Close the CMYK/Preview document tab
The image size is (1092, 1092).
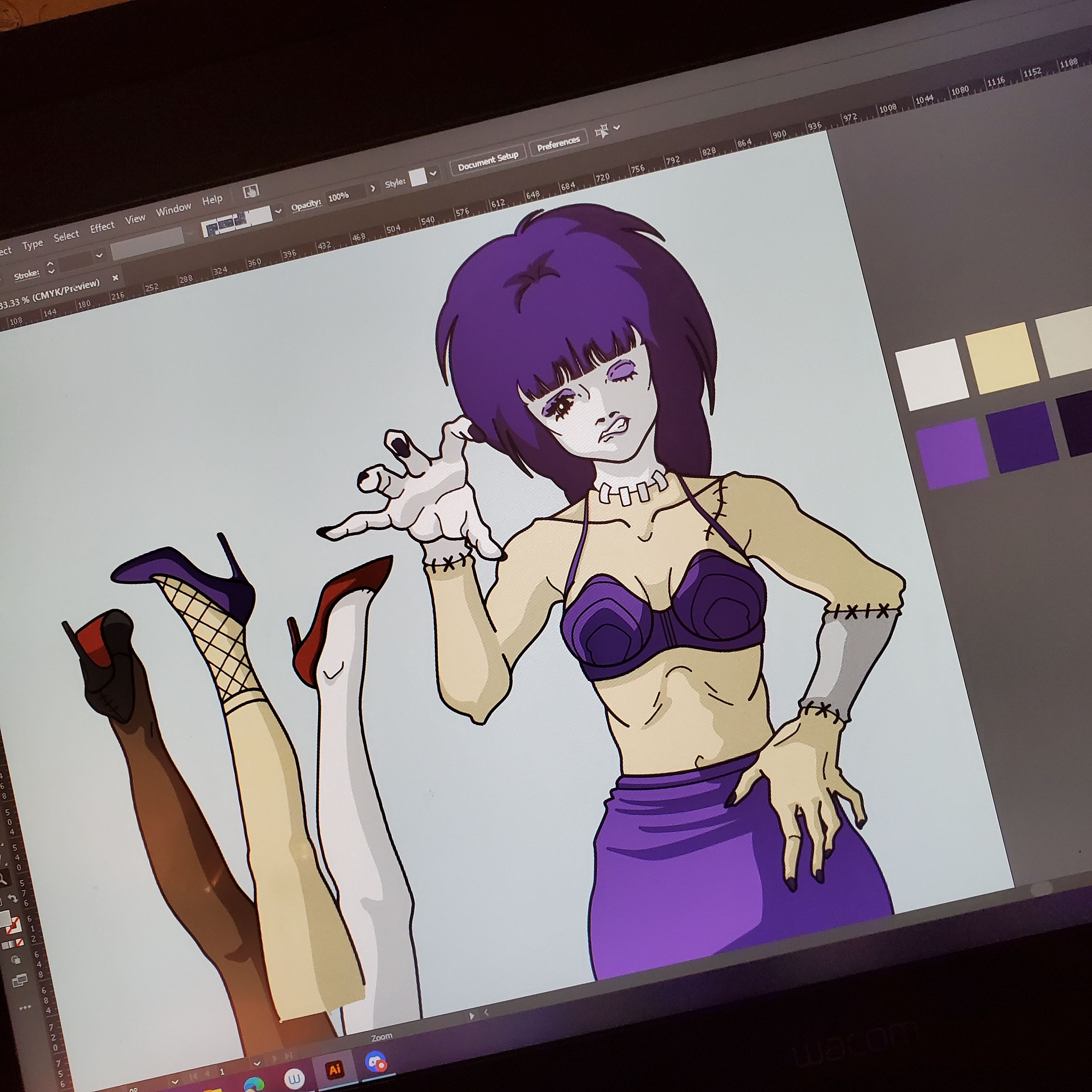pyautogui.click(x=115, y=278)
